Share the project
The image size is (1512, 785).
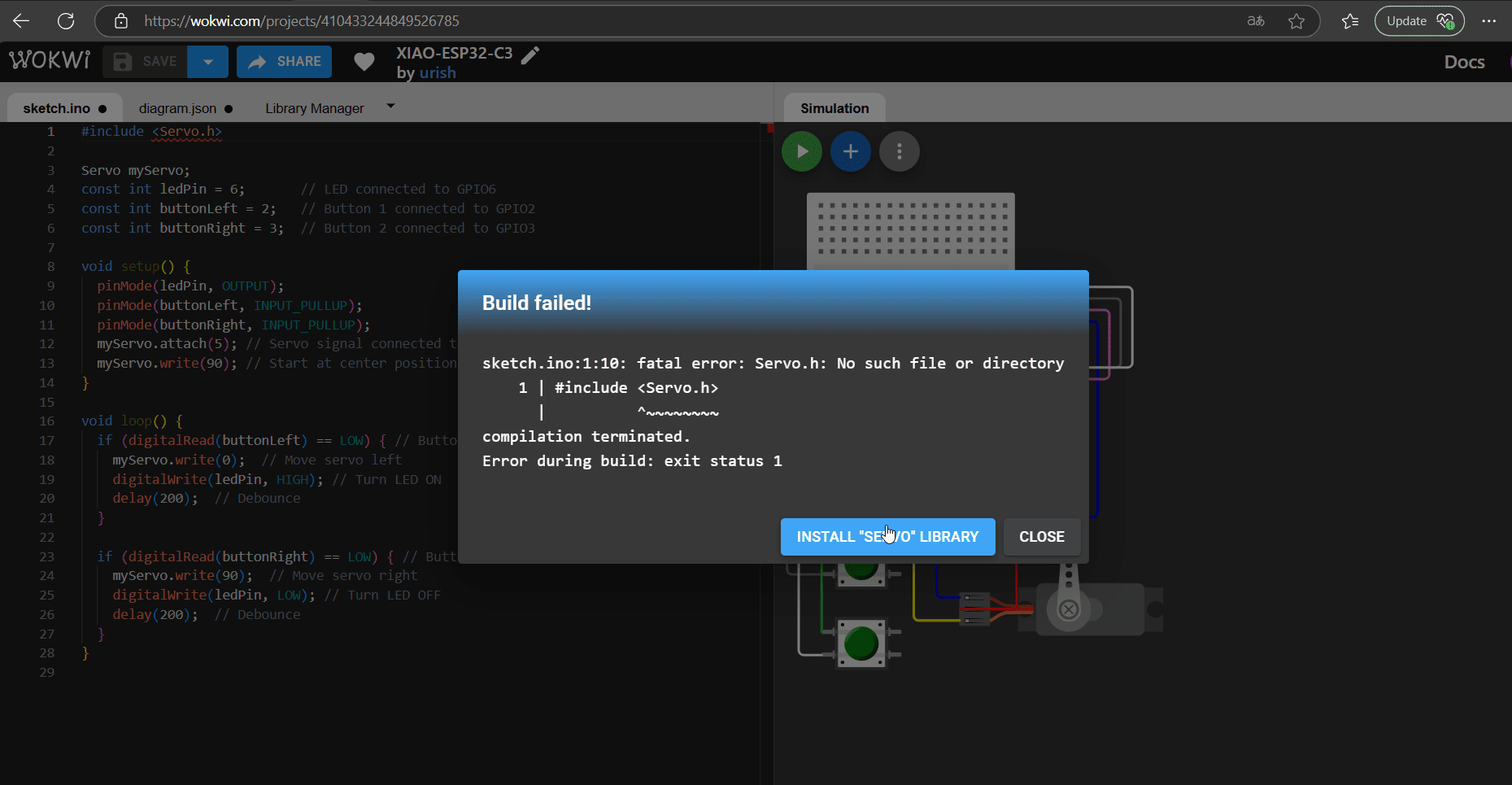[x=284, y=62]
